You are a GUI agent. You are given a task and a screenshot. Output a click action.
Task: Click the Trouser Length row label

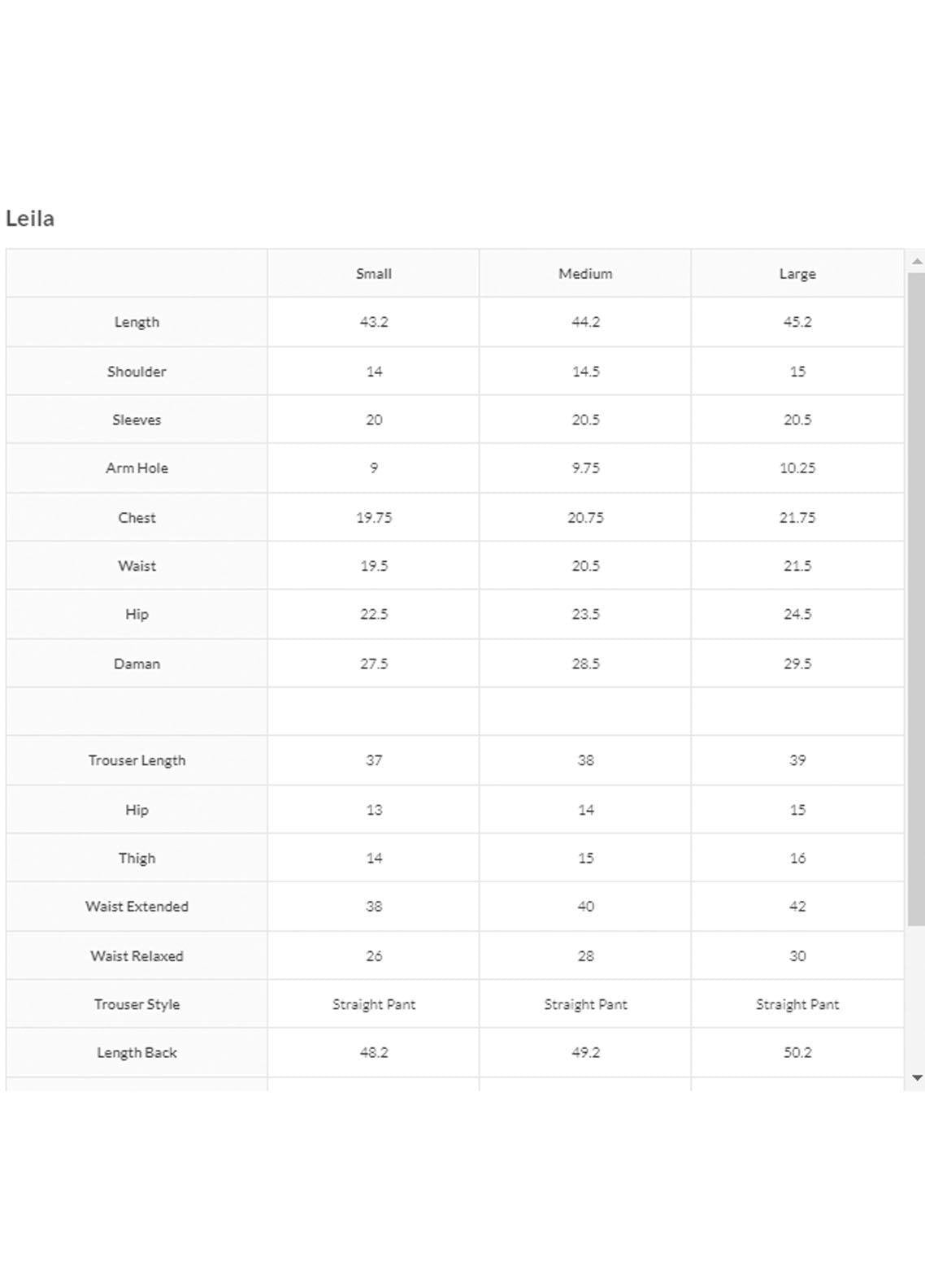tap(137, 761)
